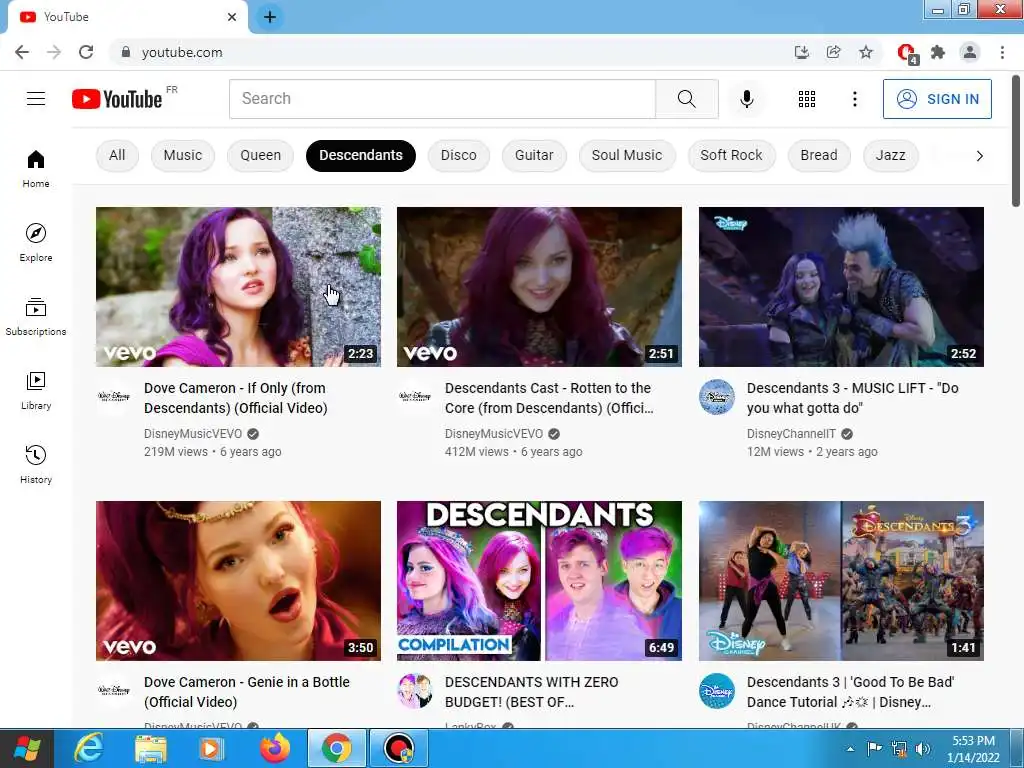Click the red extension icon with badge
Screen dimensions: 1024x768
[907, 54]
